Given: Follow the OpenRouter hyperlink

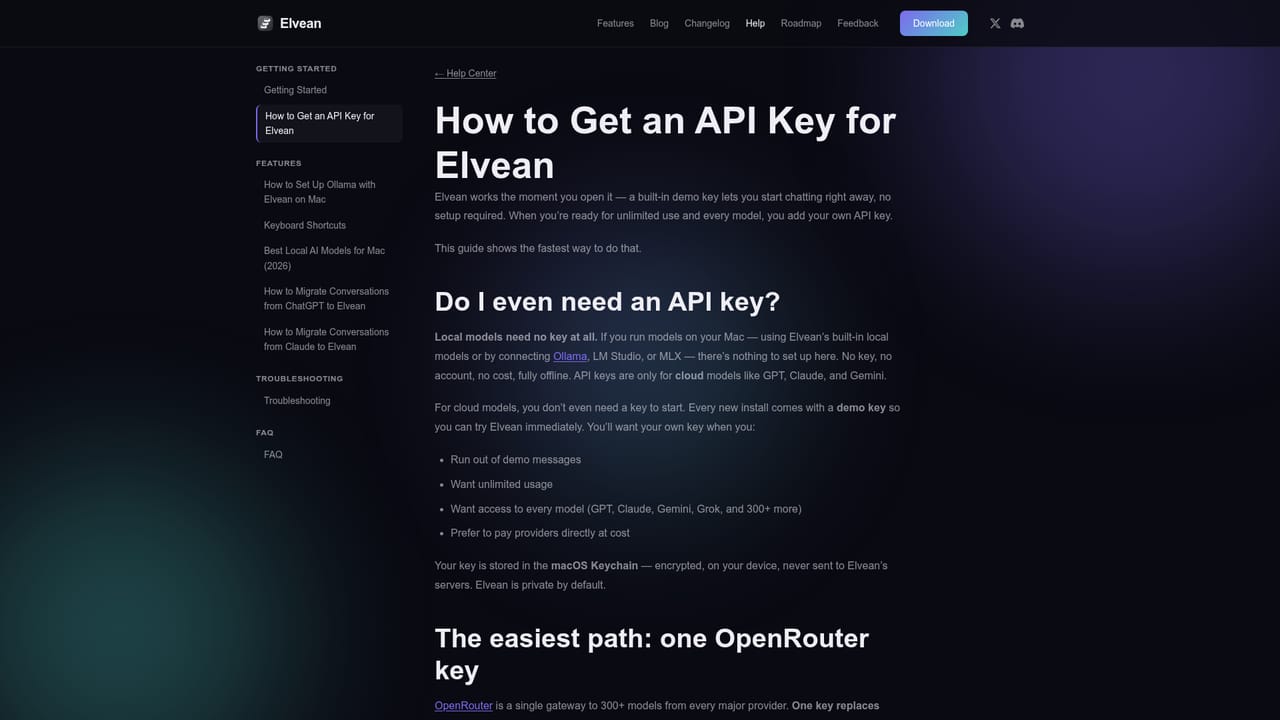Looking at the screenshot, I should click(x=464, y=705).
